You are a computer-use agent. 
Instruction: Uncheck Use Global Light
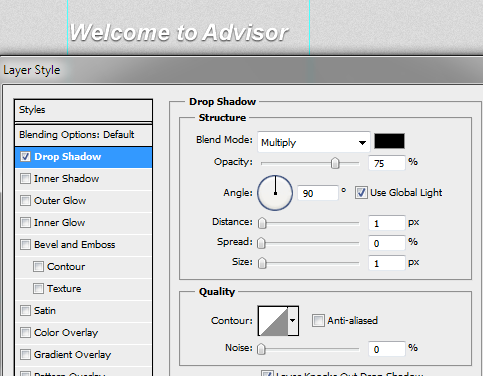coord(361,193)
